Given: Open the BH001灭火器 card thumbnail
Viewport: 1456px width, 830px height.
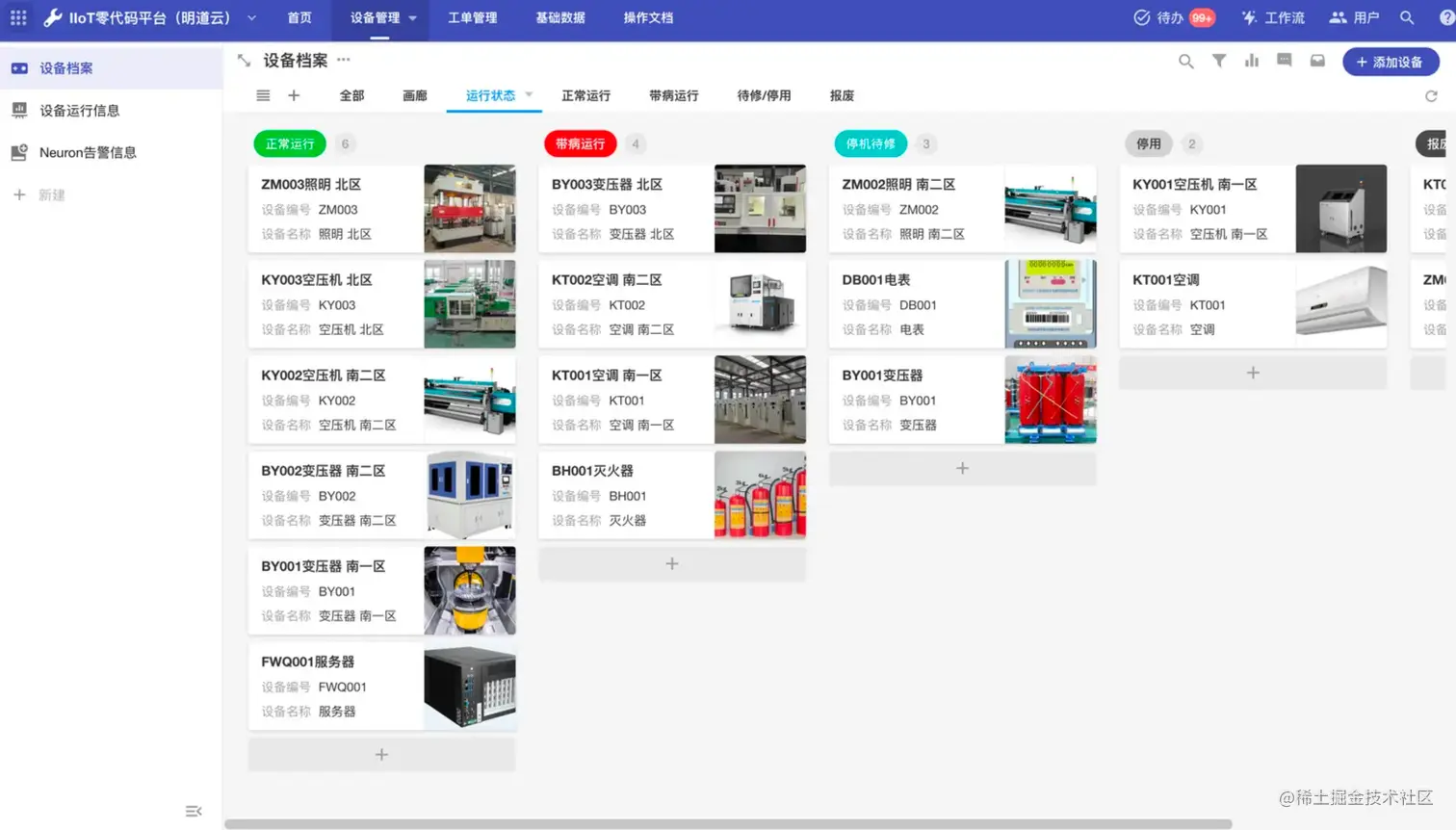Looking at the screenshot, I should (760, 495).
